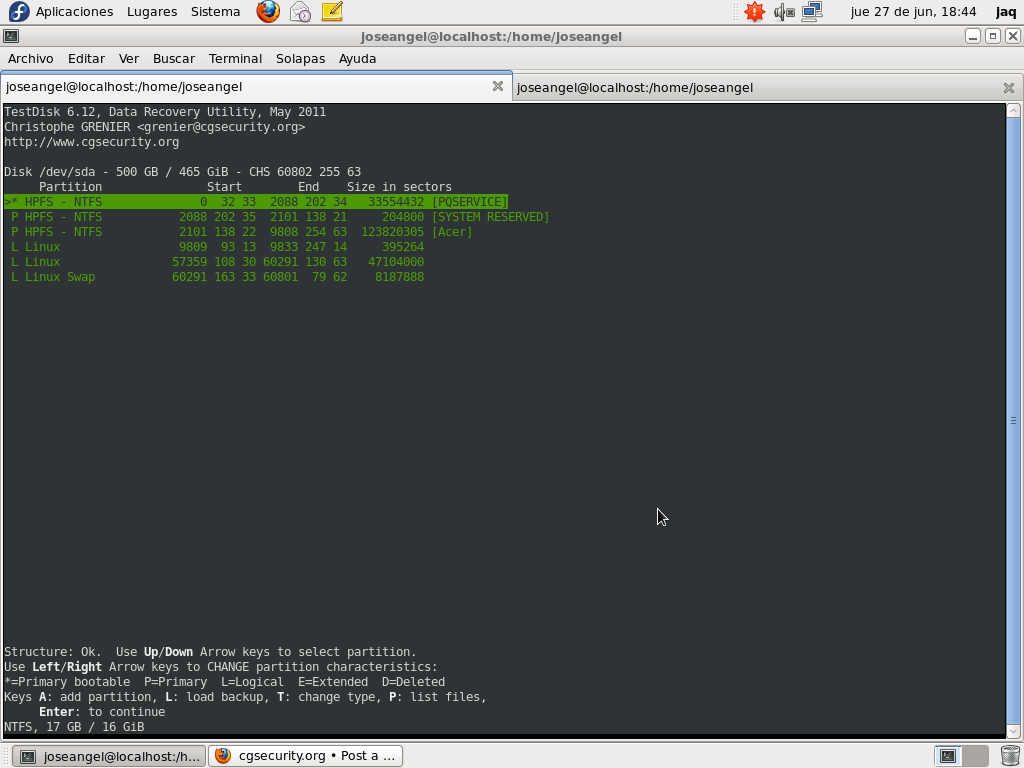Click the Linux Swap partition row
The height and width of the screenshot is (768, 1024).
point(217,277)
